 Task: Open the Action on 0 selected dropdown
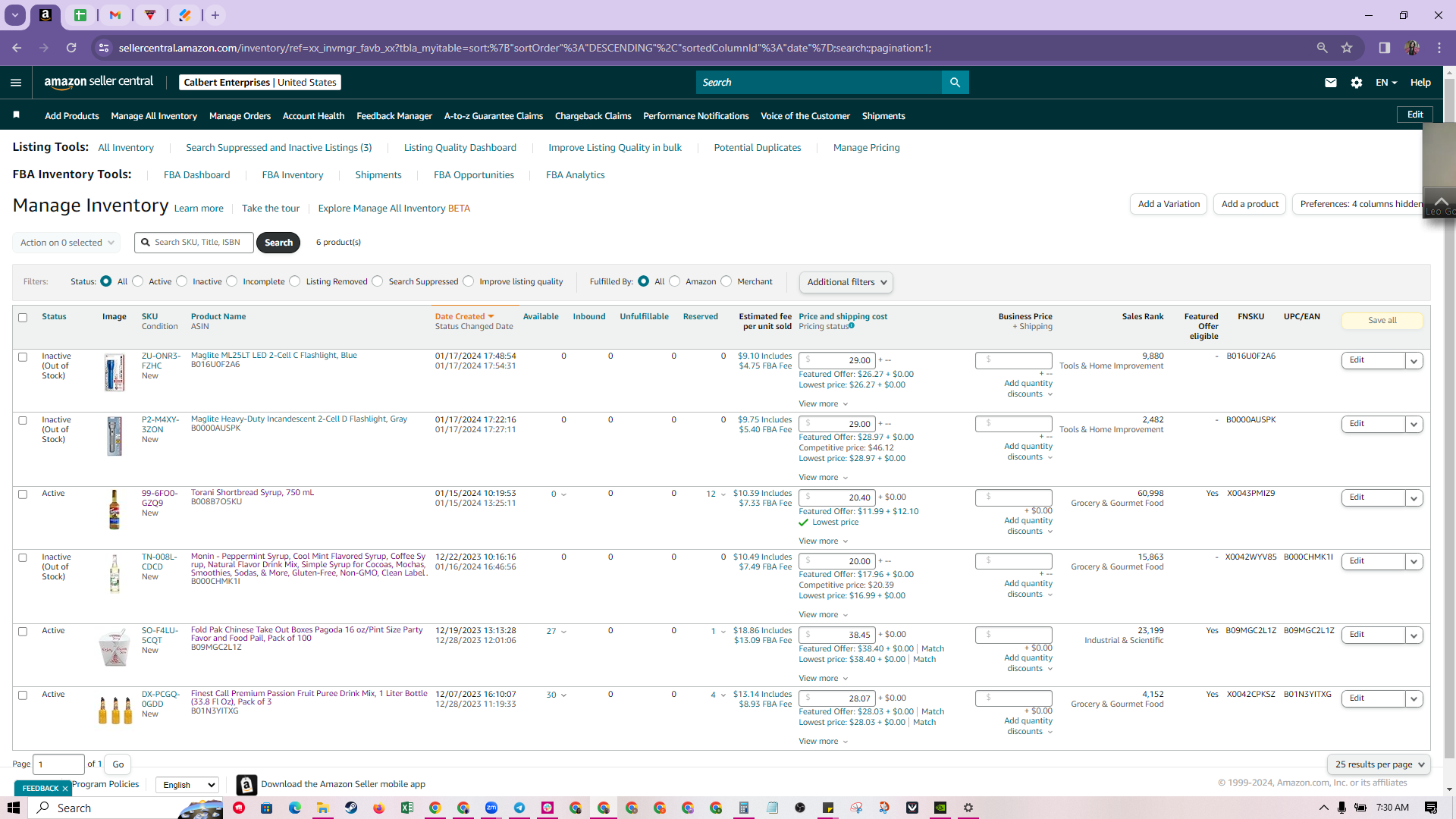tap(67, 243)
